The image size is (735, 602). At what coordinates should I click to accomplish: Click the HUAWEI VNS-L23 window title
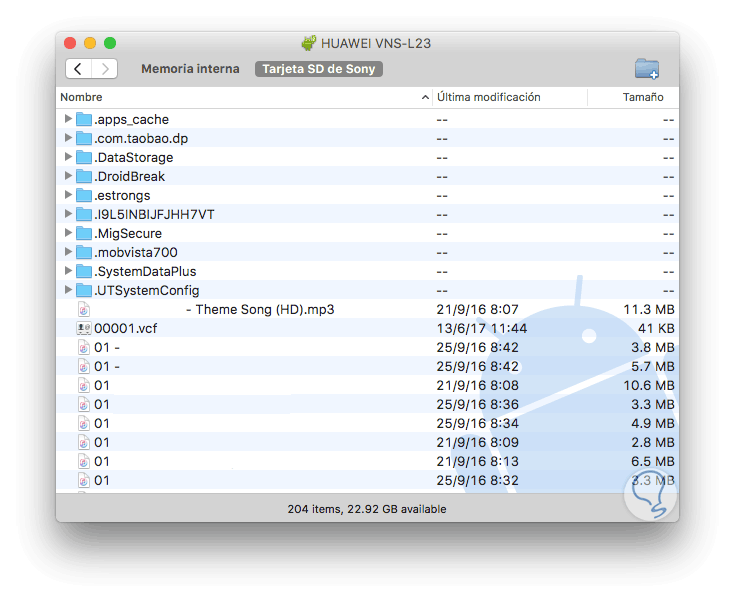click(376, 43)
